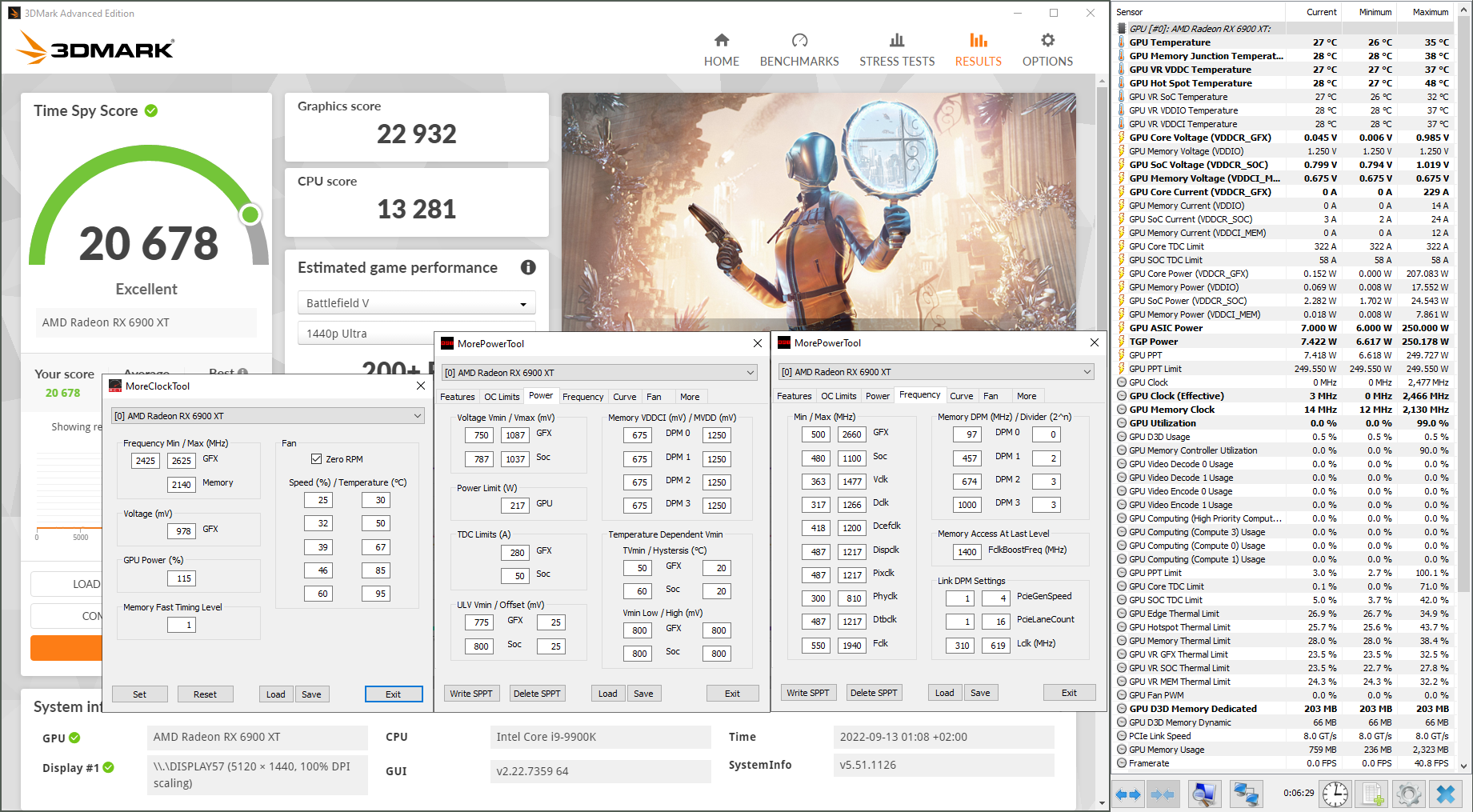Click Save in the MoreClockTool window
The image size is (1473, 812).
point(311,694)
